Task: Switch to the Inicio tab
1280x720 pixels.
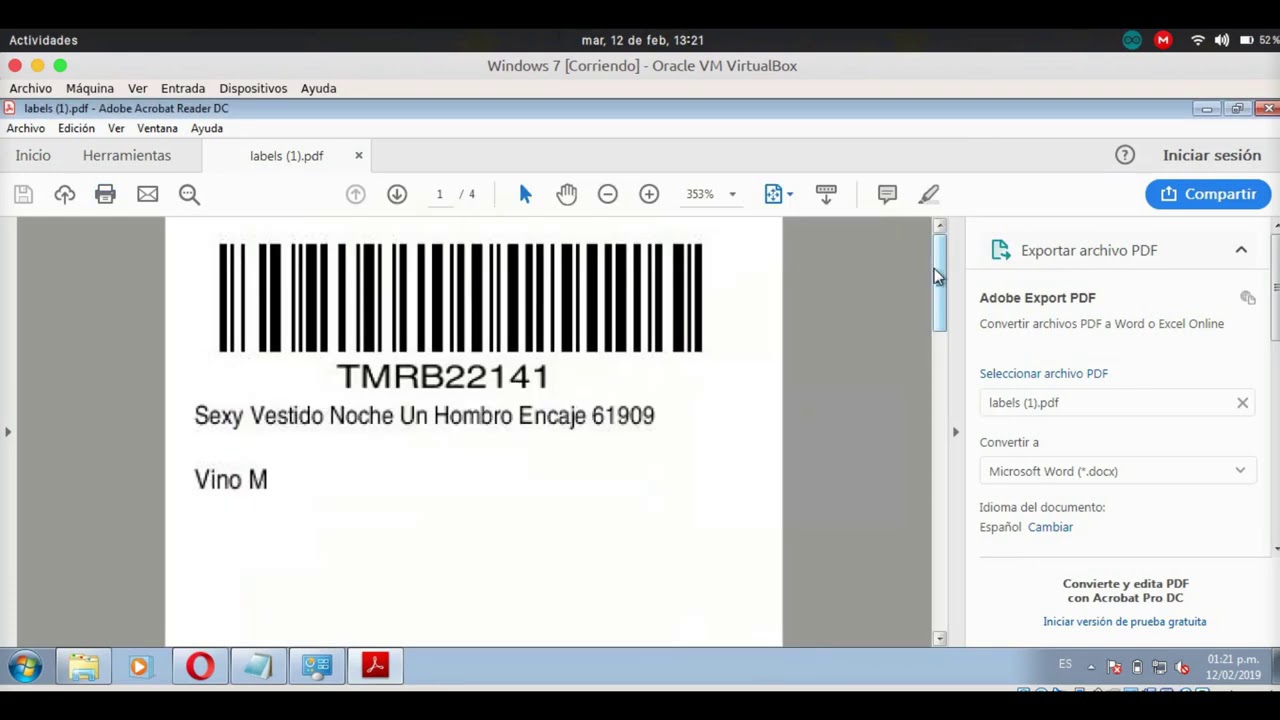Action: click(x=33, y=155)
